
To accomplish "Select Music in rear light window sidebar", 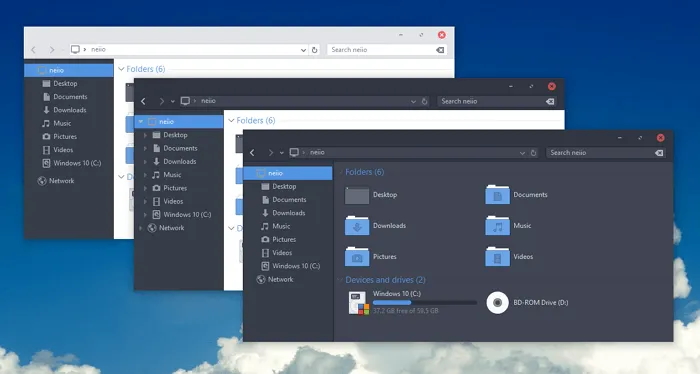I will point(57,123).
